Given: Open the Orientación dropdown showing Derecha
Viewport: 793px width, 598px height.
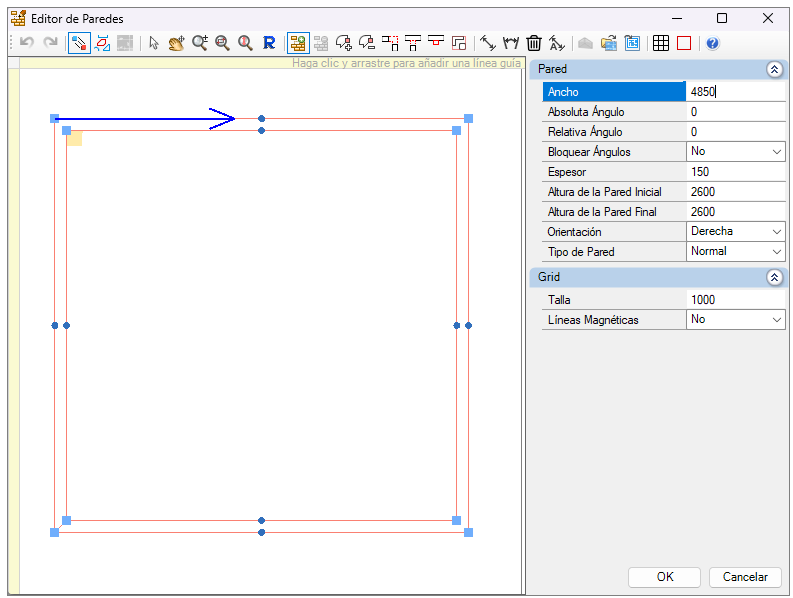Looking at the screenshot, I should tap(735, 231).
